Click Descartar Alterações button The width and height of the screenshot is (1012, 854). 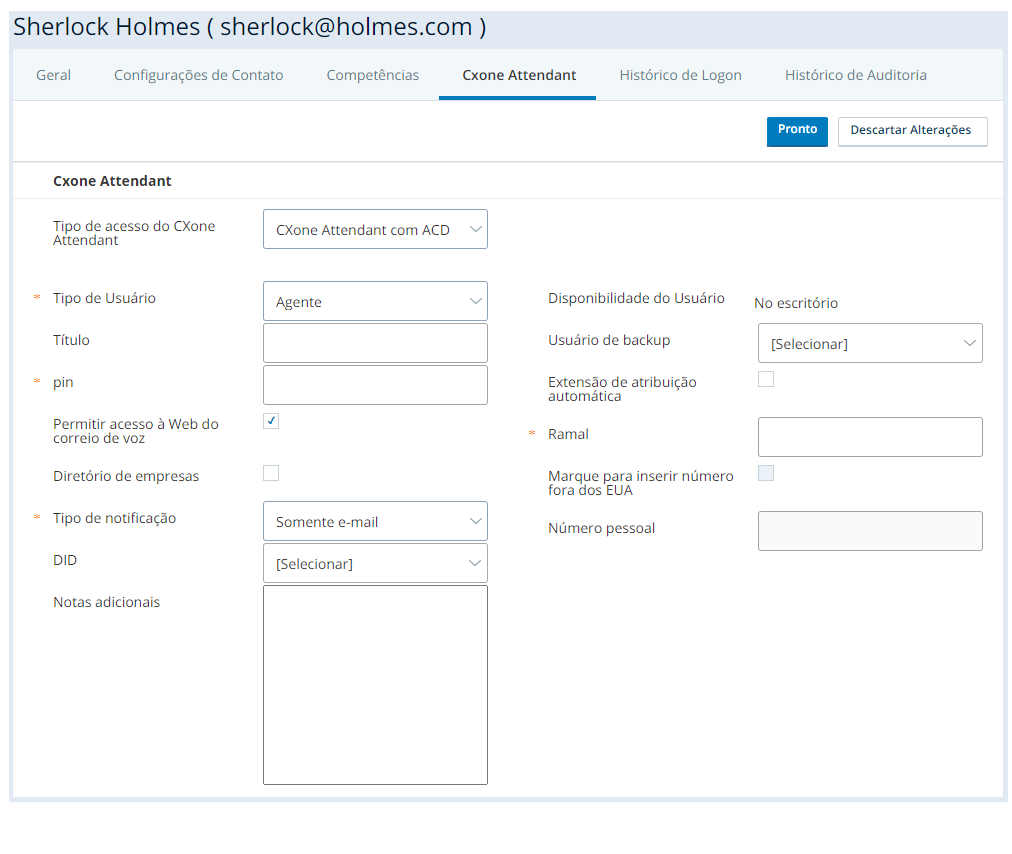pyautogui.click(x=912, y=131)
